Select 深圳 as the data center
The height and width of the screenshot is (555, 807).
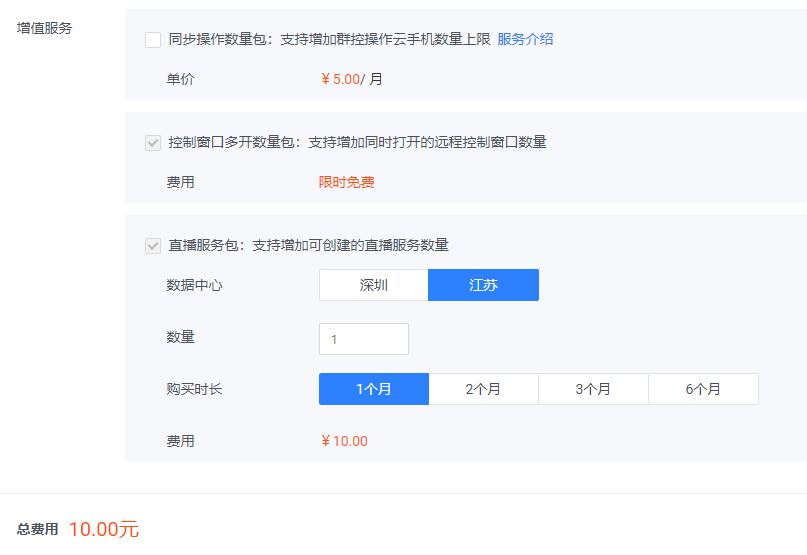tap(374, 285)
